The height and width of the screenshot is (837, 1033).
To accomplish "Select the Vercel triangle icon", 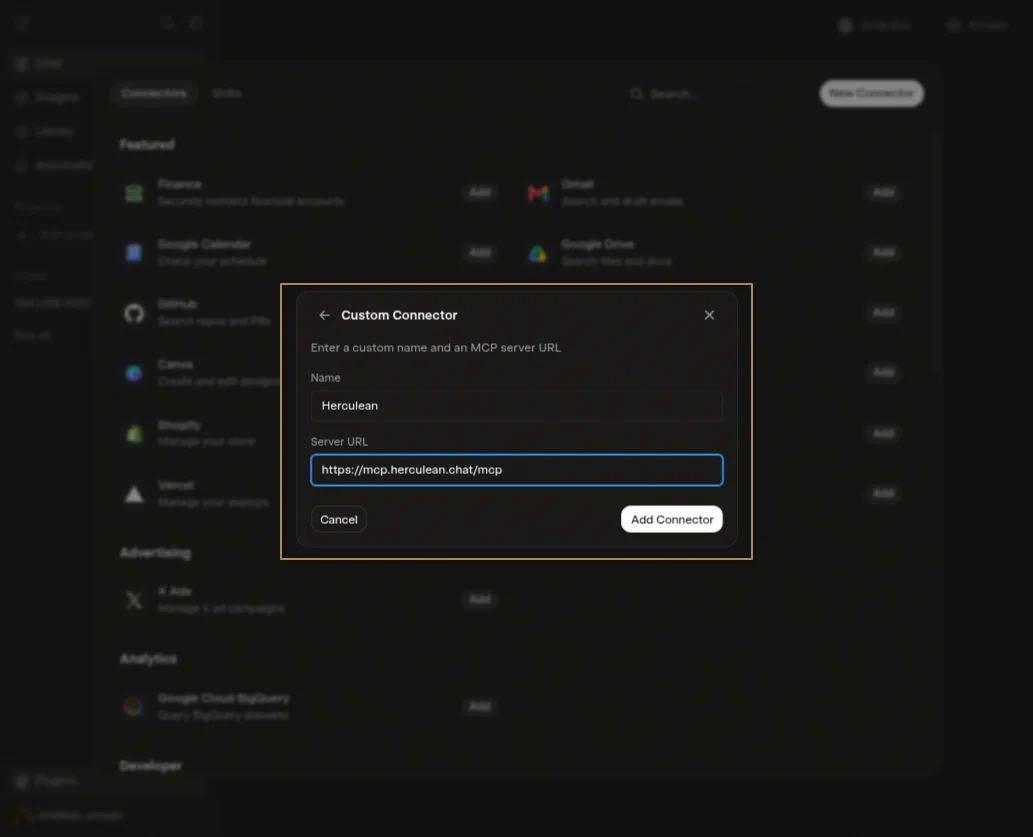I will click(x=134, y=494).
